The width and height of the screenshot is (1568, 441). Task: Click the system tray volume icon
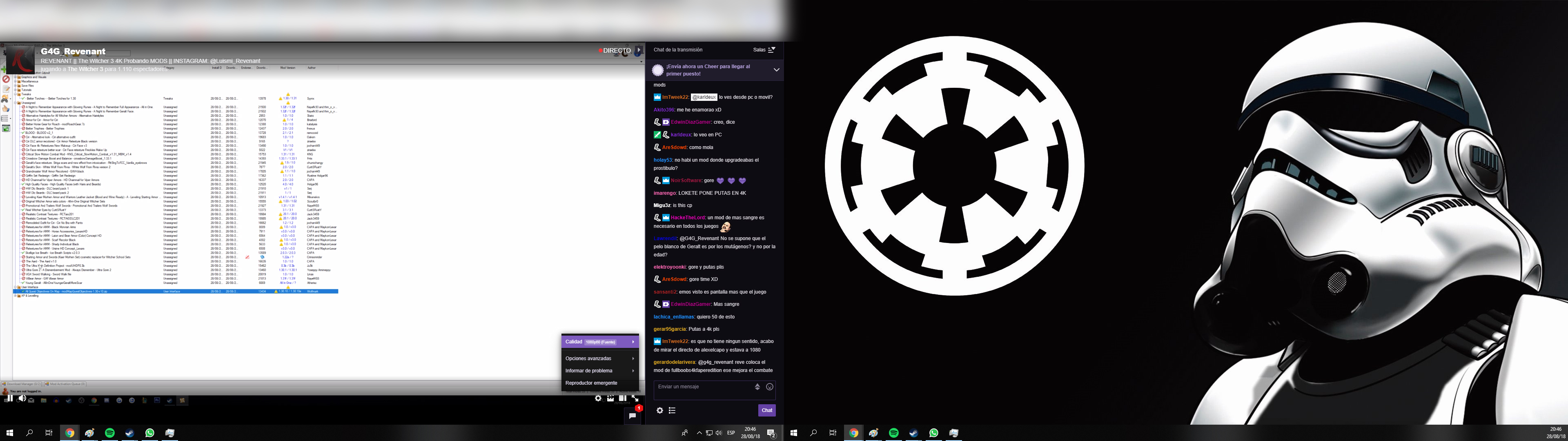pos(719,433)
